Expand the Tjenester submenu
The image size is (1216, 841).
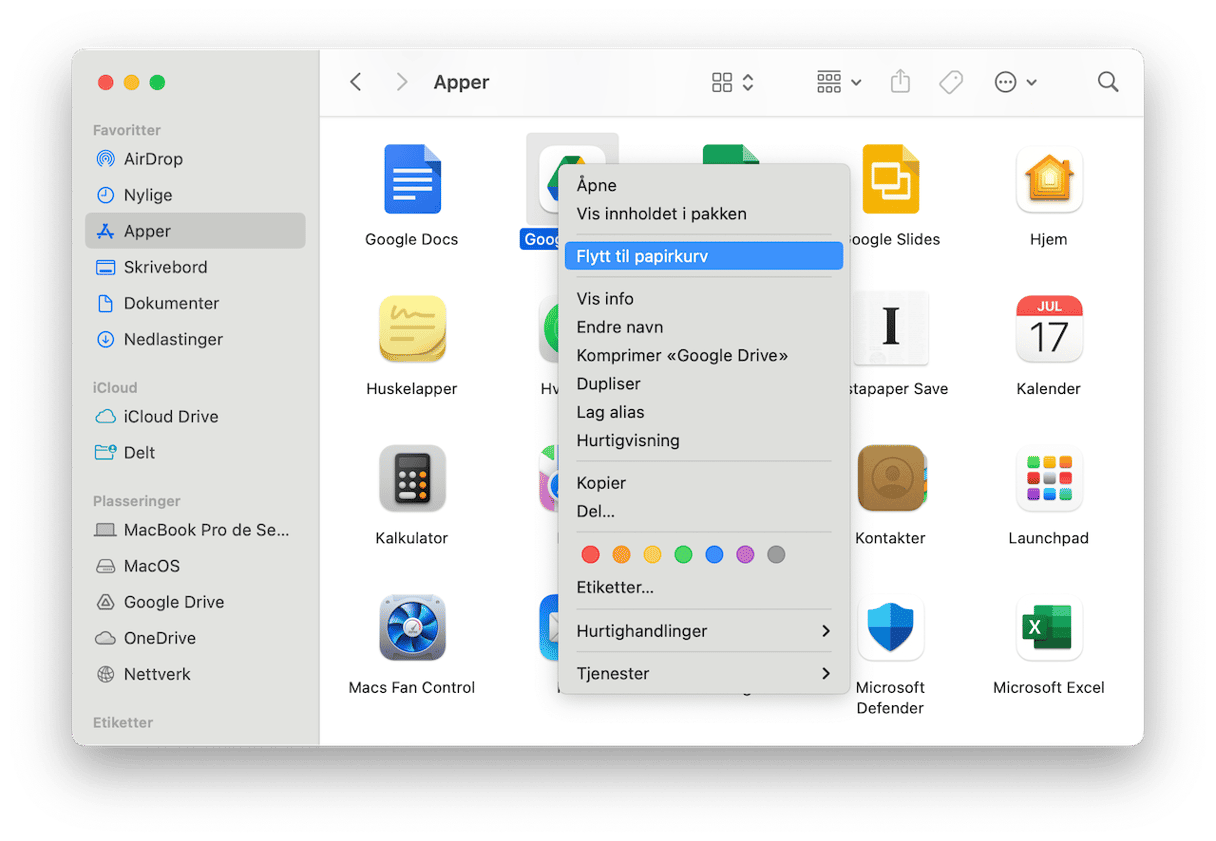click(704, 674)
